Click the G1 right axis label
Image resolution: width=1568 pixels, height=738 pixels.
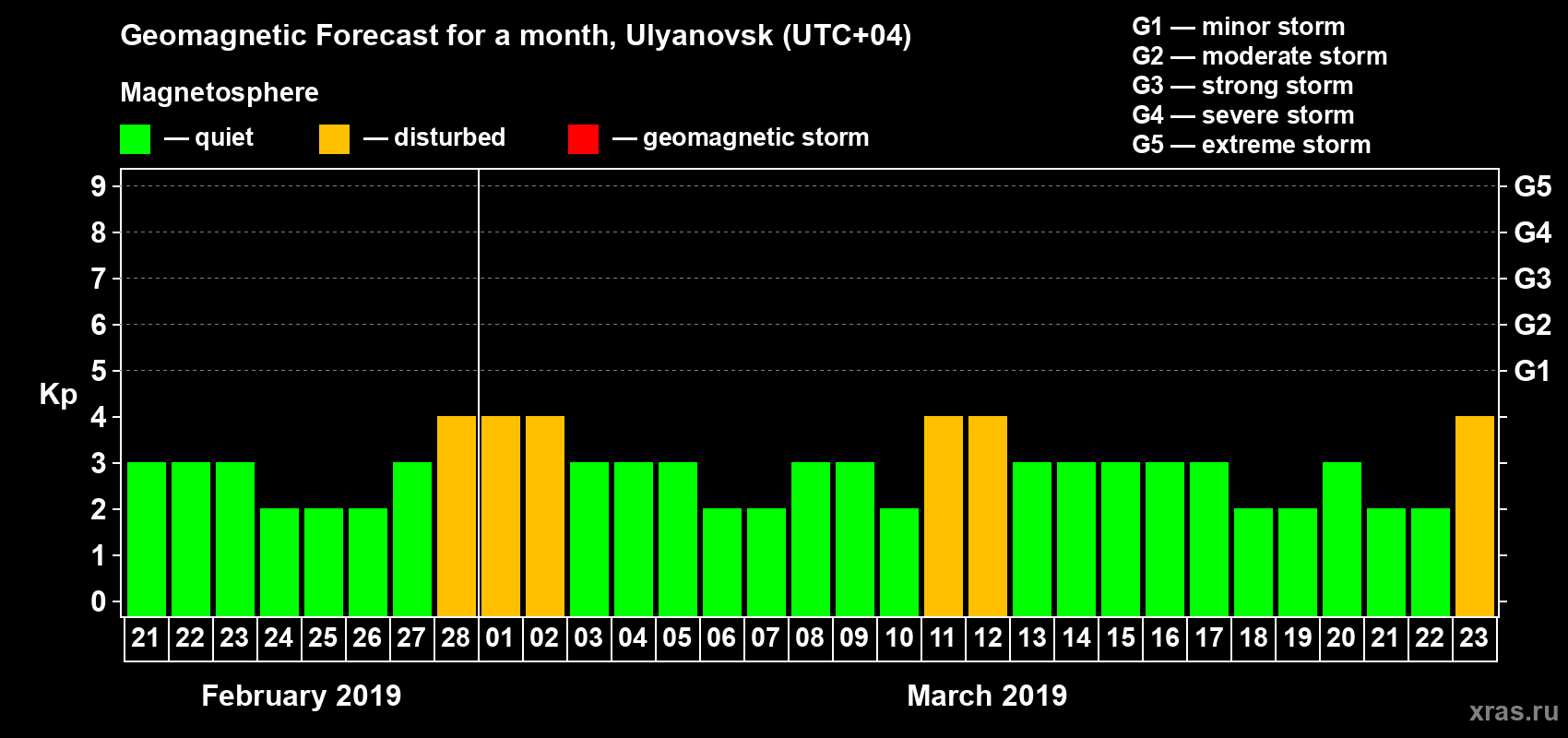pos(1533,371)
